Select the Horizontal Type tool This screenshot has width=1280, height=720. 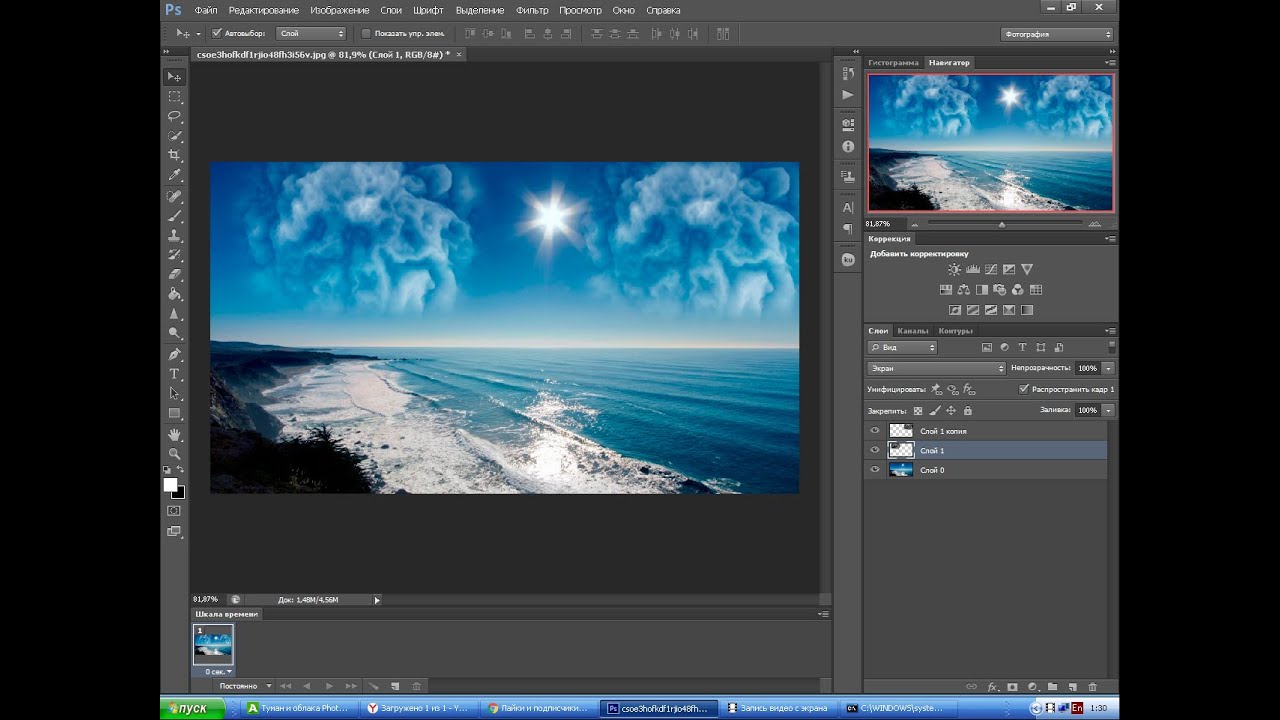[175, 374]
